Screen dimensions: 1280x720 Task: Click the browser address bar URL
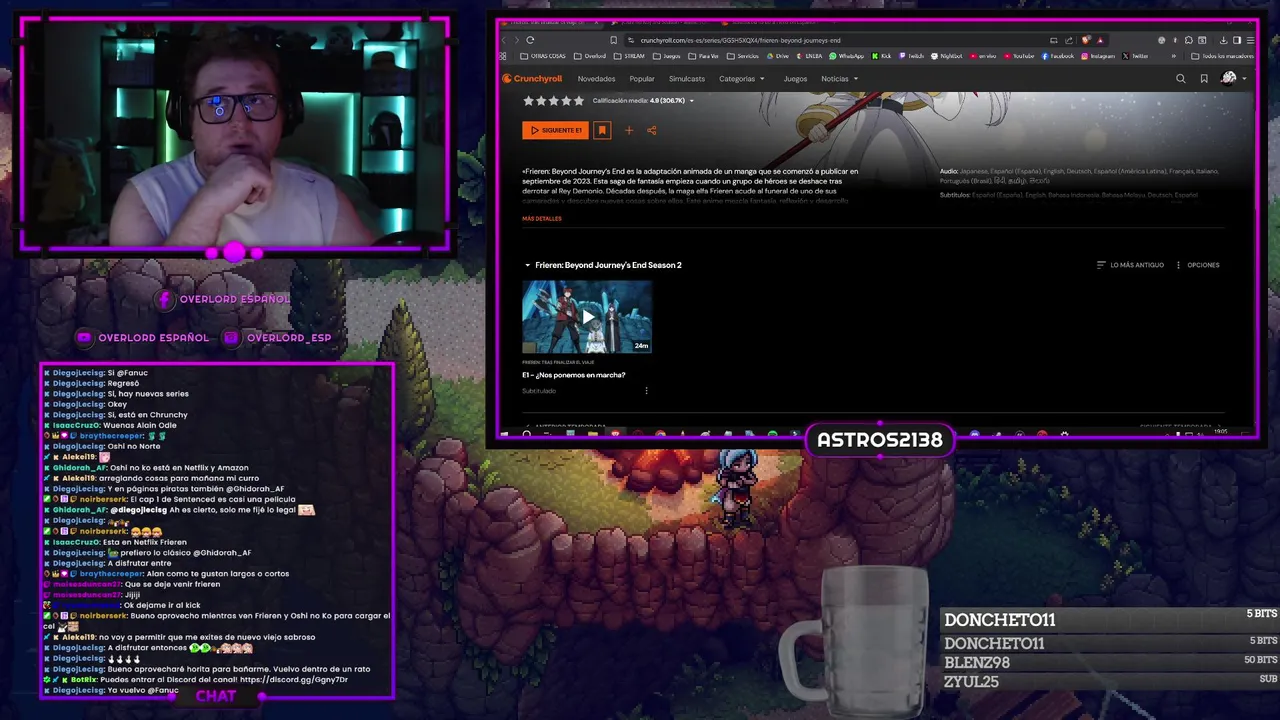(740, 40)
